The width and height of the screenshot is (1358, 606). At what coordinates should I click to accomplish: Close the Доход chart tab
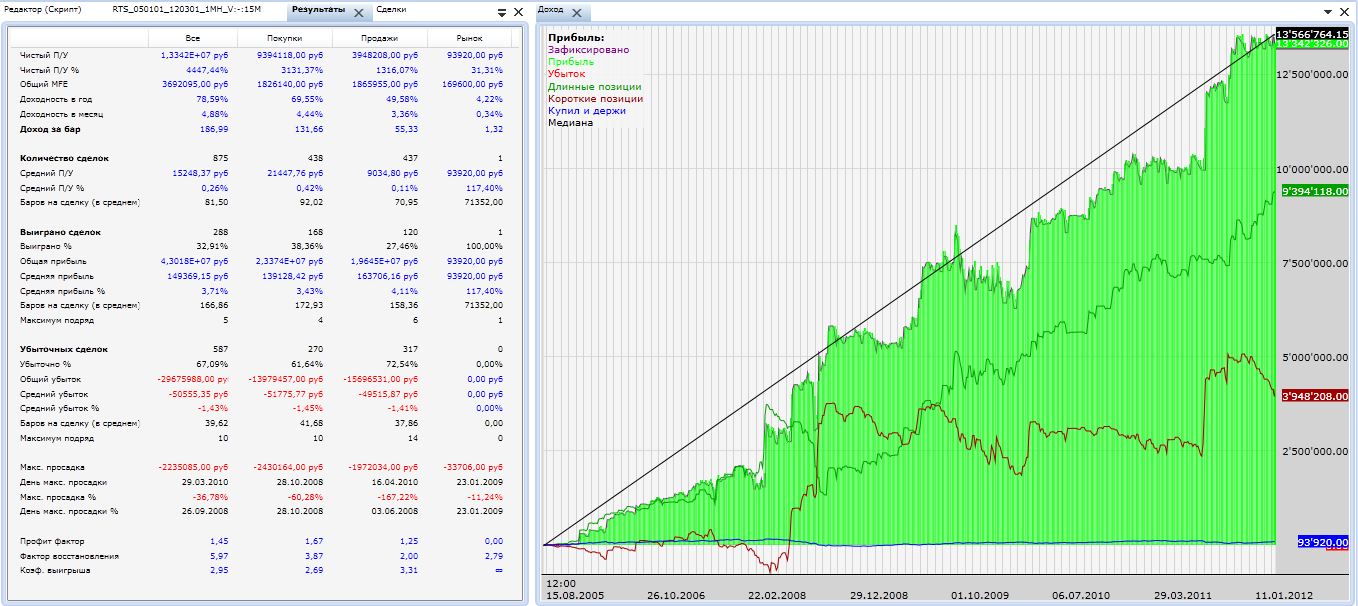[578, 13]
